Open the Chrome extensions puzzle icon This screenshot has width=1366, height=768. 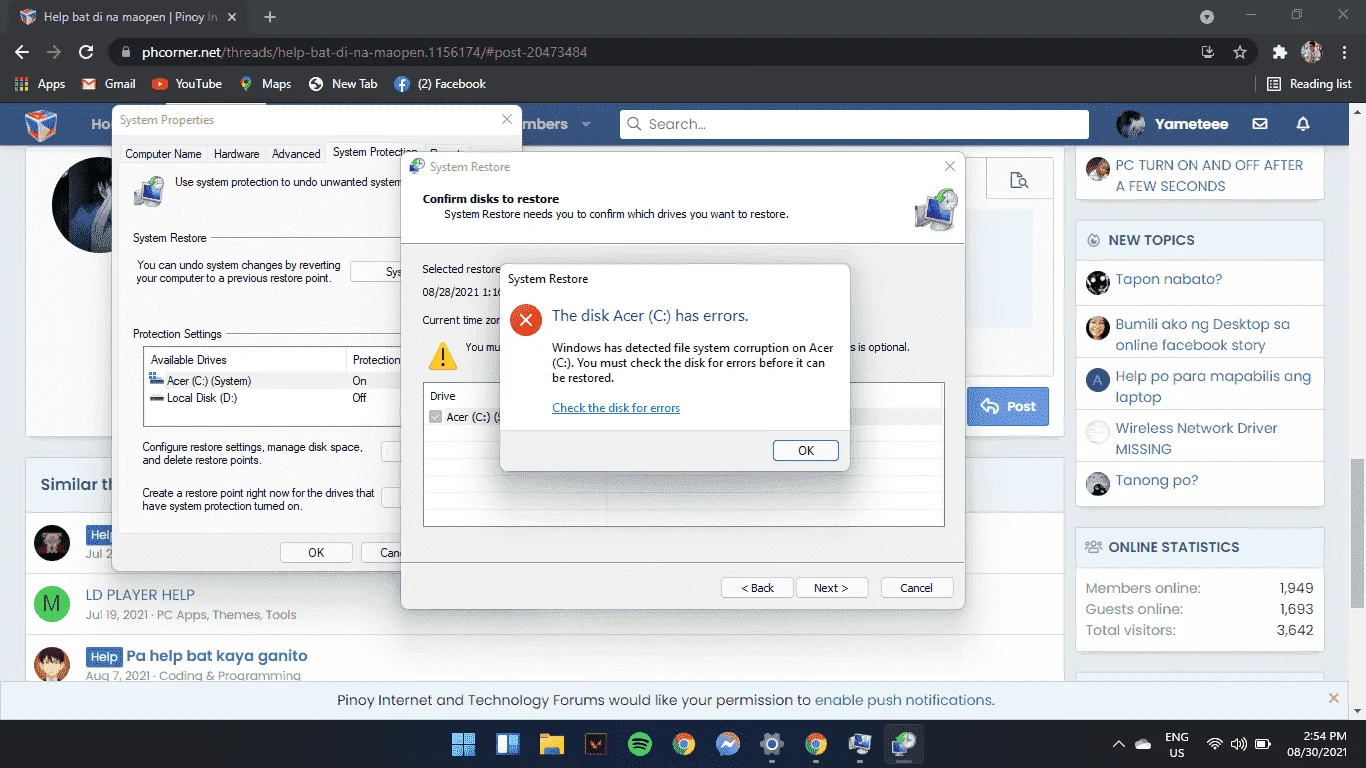tap(1279, 52)
